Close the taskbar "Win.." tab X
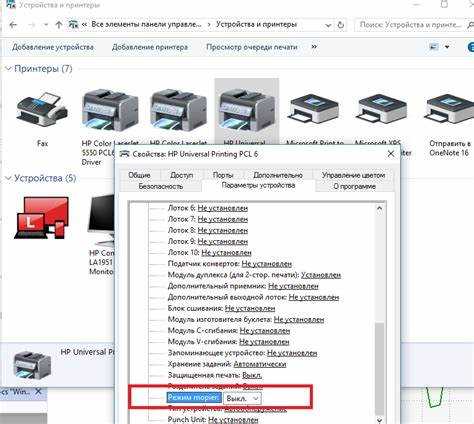The height and width of the screenshot is (424, 474). (38, 391)
